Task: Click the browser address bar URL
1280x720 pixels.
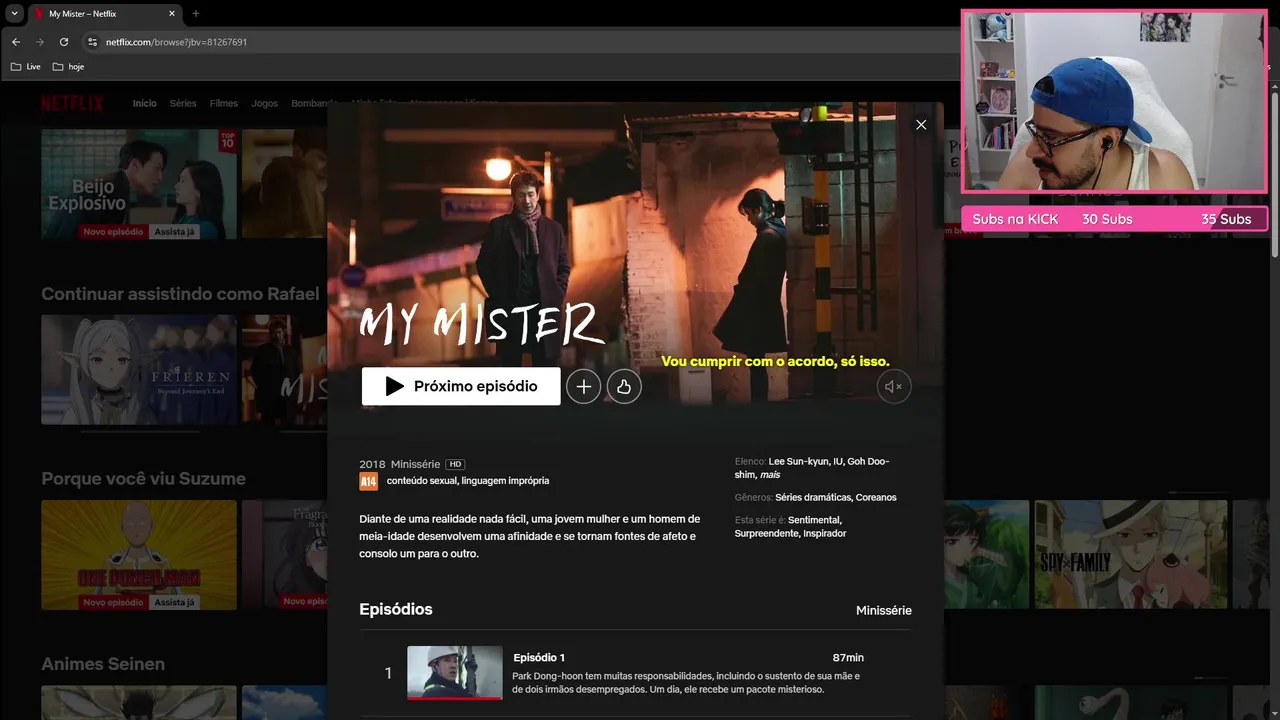Action: (x=176, y=42)
